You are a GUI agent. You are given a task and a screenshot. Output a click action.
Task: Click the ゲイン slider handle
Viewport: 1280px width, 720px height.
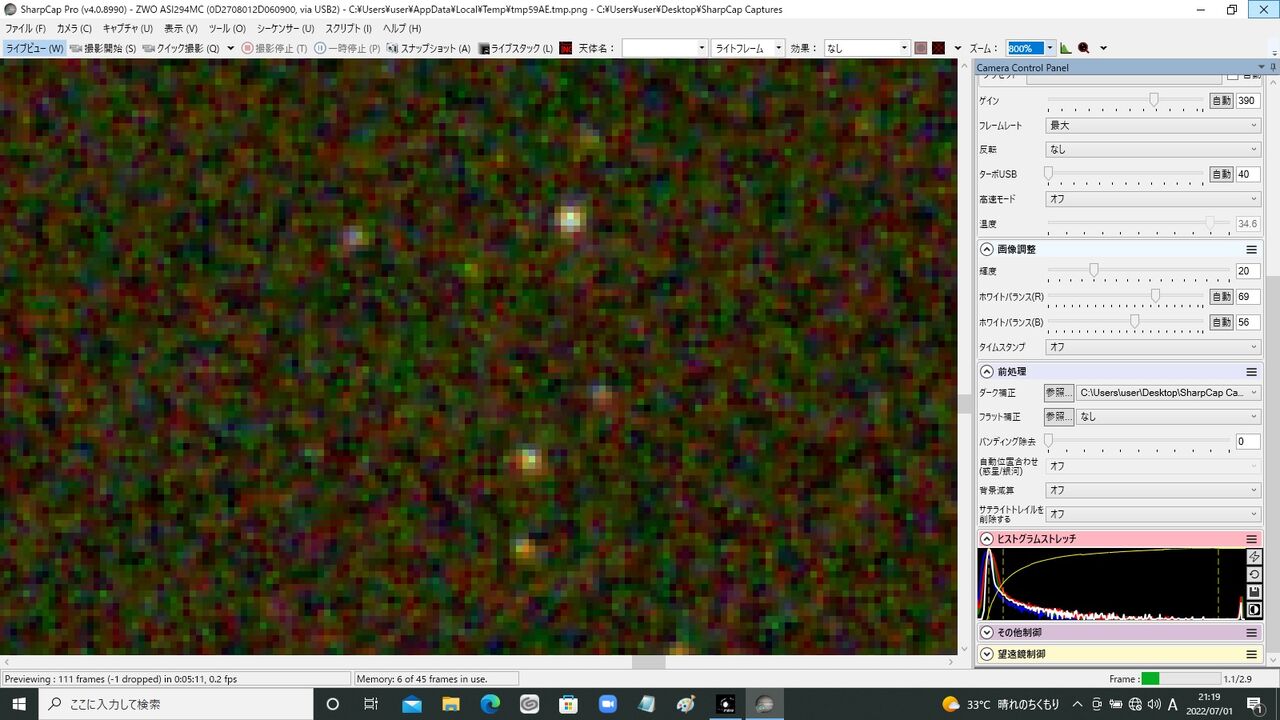pos(1154,100)
